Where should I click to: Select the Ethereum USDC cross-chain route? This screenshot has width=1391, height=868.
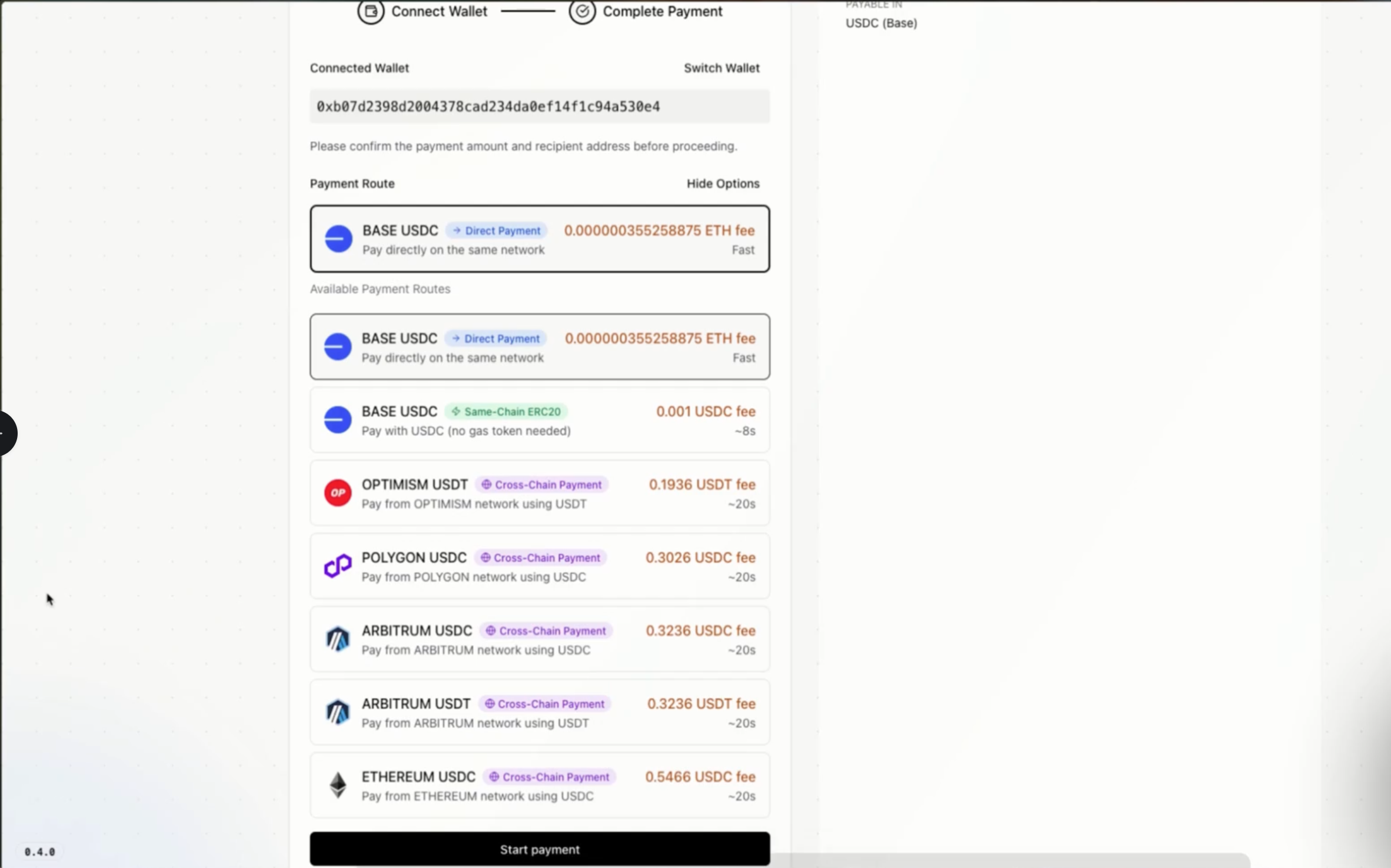point(540,785)
